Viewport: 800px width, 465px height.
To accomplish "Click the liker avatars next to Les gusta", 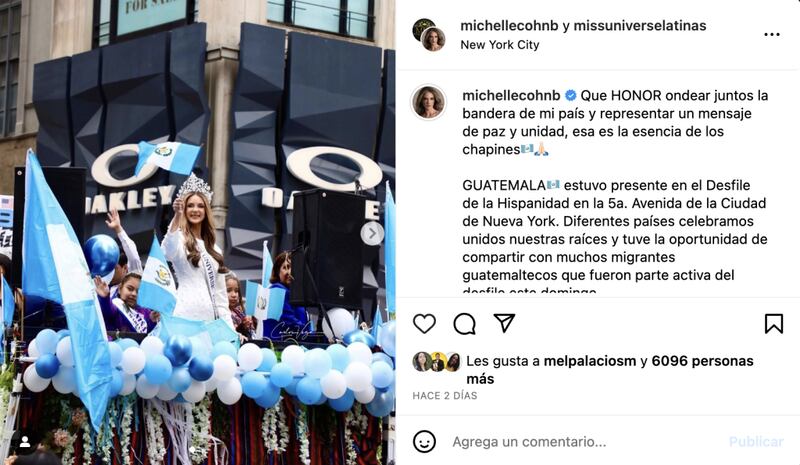I will (437, 361).
